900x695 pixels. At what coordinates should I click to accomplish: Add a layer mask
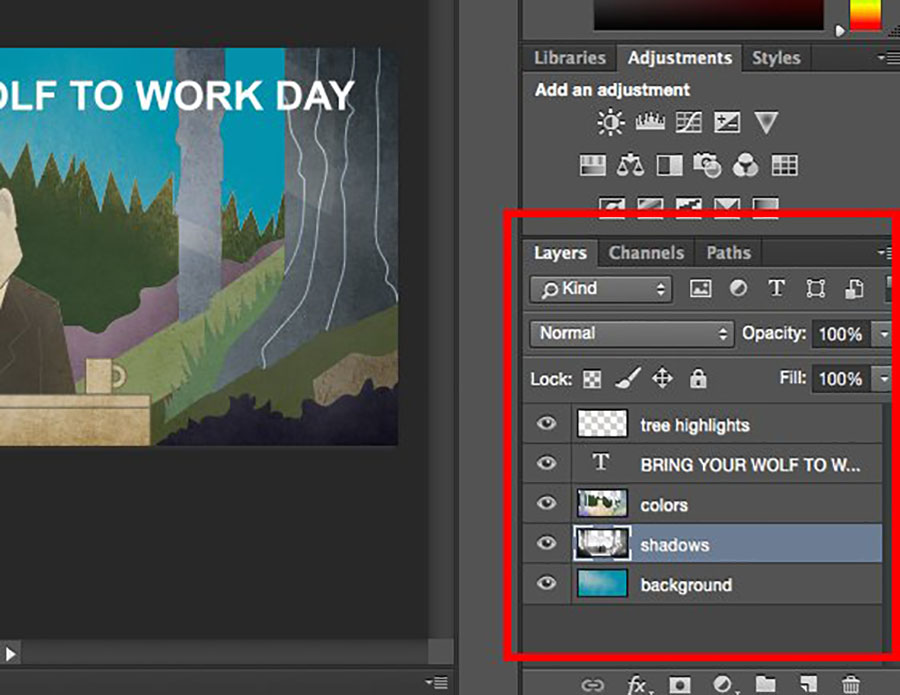click(680, 685)
